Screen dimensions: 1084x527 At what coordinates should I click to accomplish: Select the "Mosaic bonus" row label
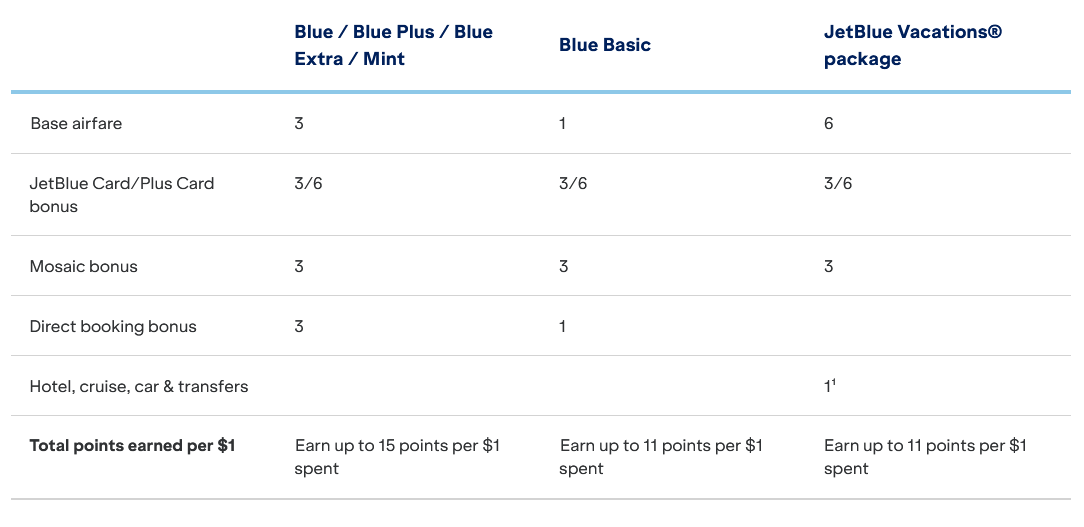click(x=84, y=267)
